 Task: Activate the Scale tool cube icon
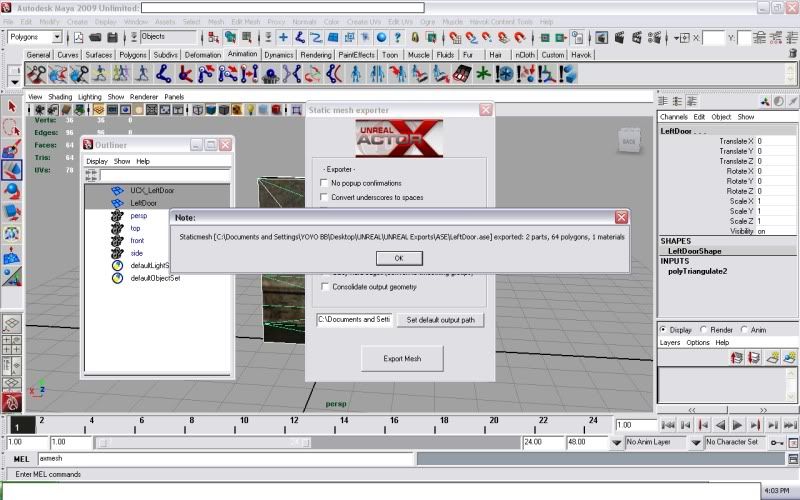tap(12, 212)
